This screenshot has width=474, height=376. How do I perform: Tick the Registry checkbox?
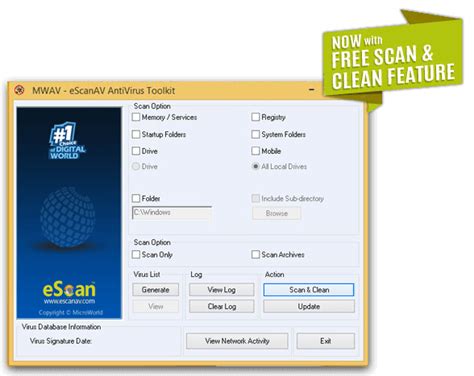256,117
